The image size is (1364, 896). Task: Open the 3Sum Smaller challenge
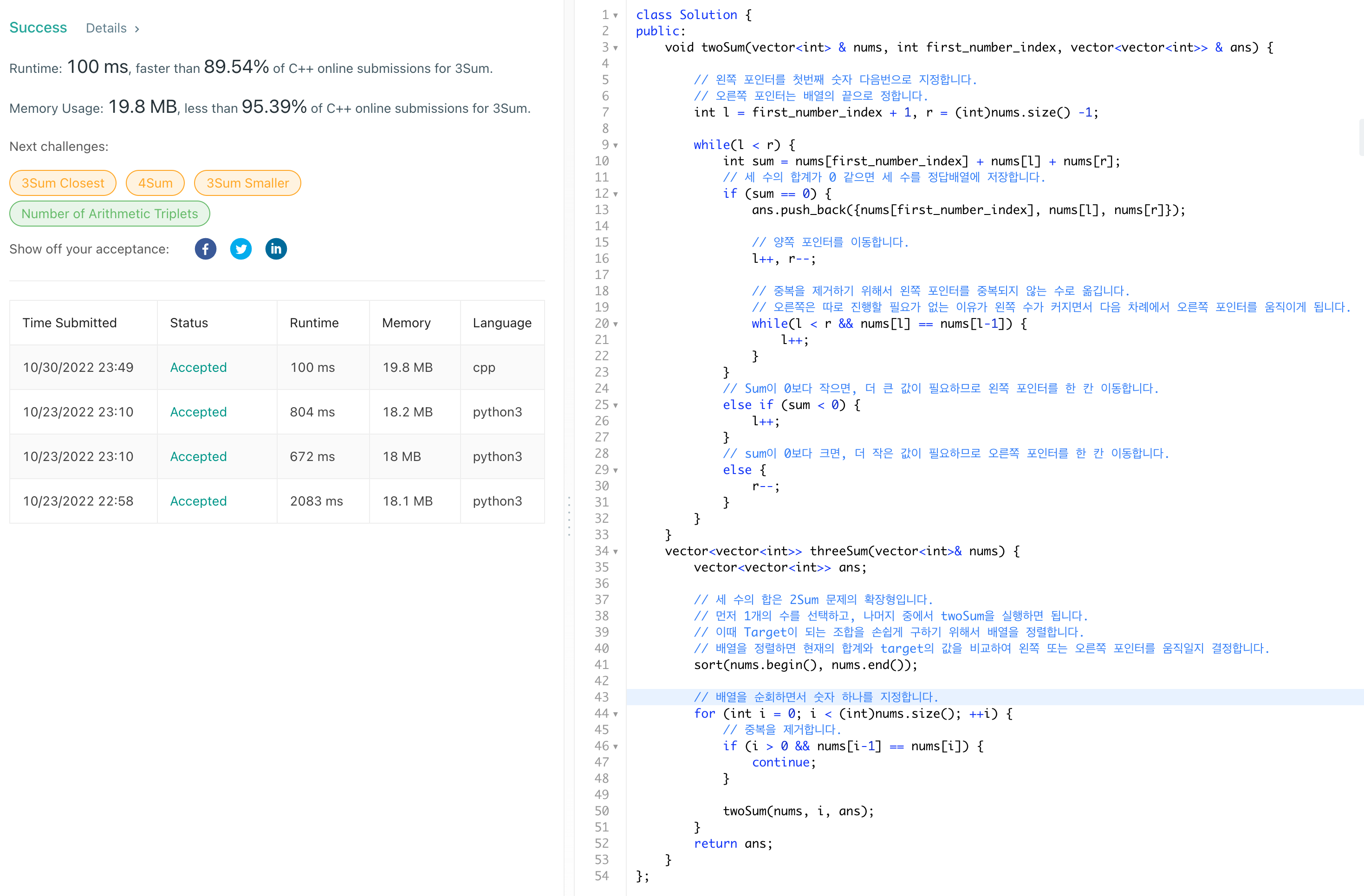[x=247, y=183]
